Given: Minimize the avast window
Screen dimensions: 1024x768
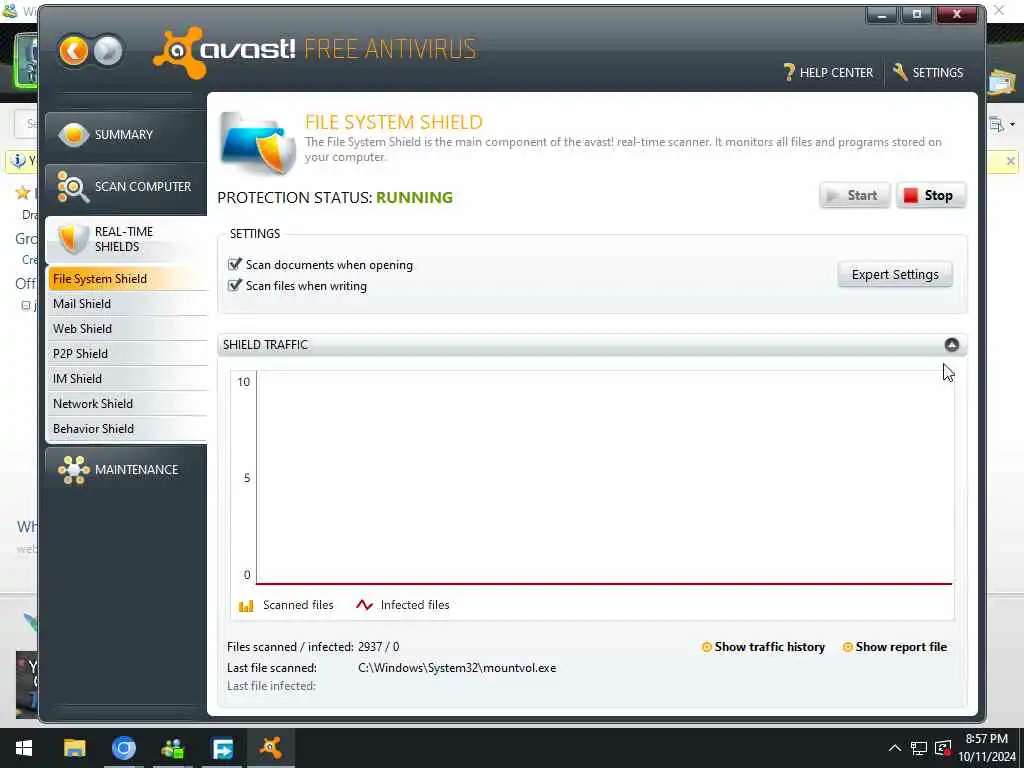Looking at the screenshot, I should pos(882,14).
